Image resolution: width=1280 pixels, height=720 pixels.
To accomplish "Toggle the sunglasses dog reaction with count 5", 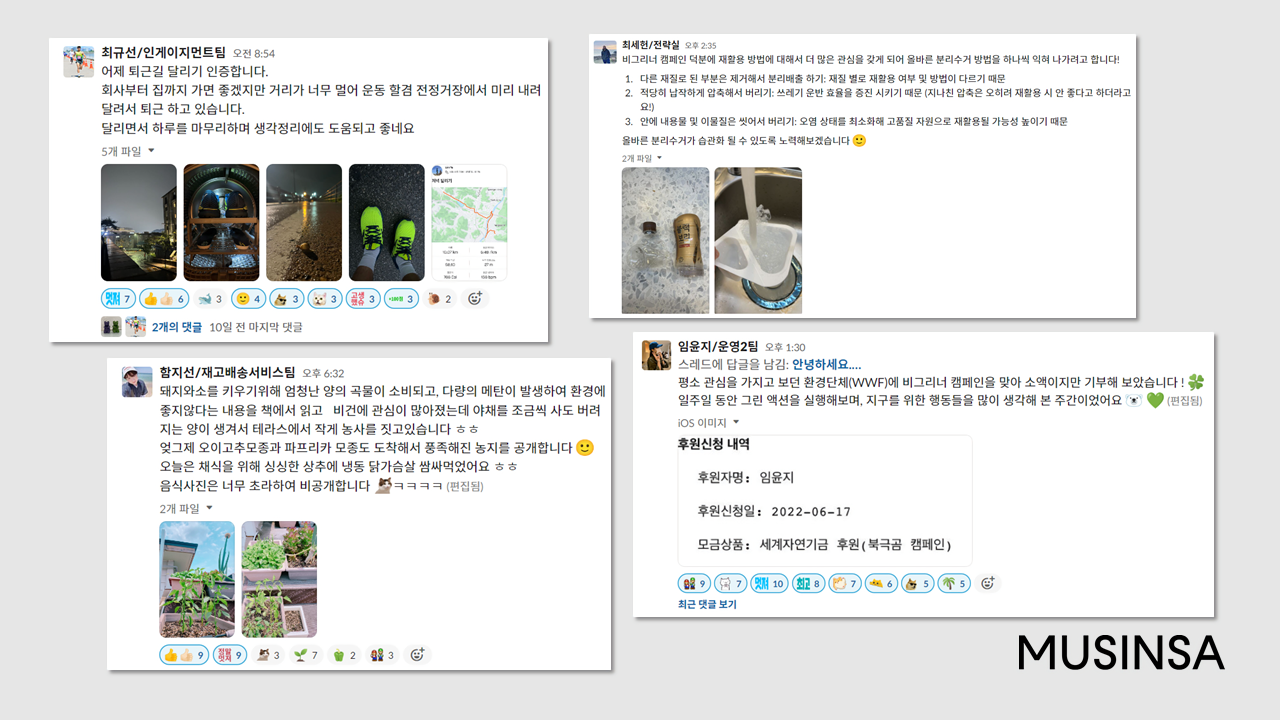I will tap(917, 583).
